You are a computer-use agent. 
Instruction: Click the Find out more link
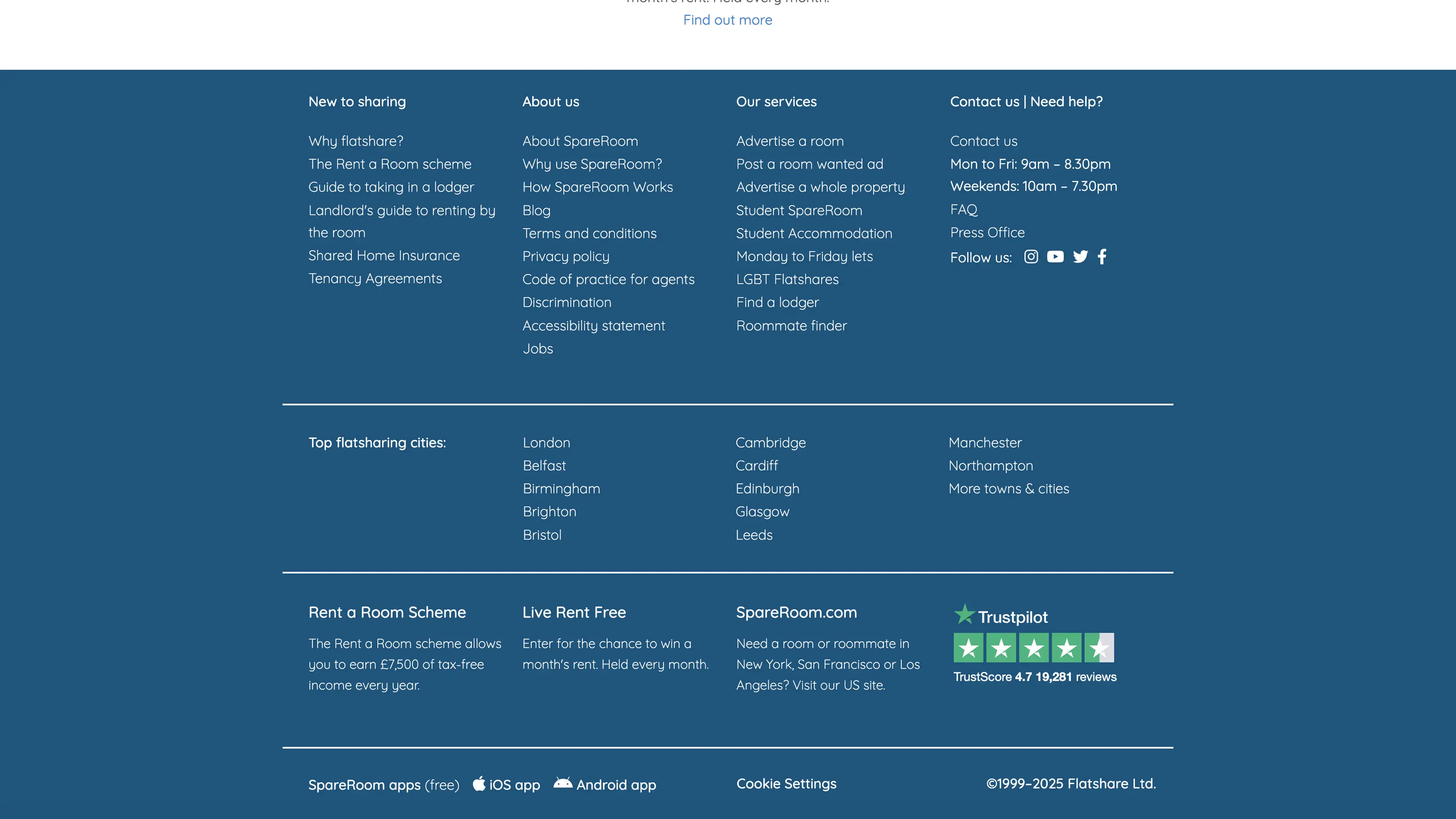(x=728, y=20)
